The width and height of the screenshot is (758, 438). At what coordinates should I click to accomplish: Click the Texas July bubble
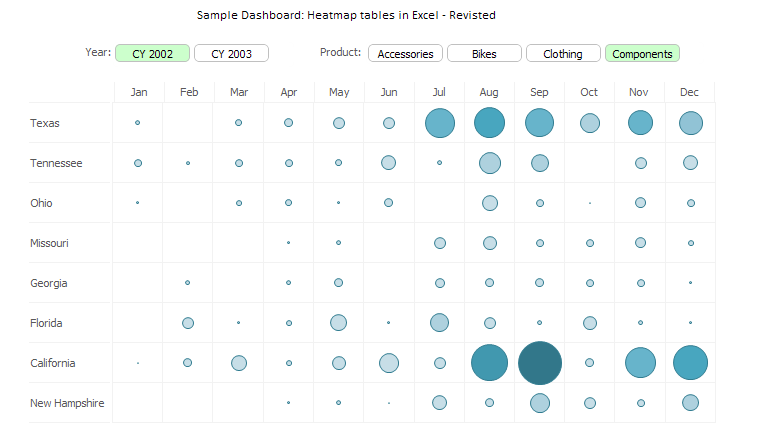pyautogui.click(x=440, y=123)
